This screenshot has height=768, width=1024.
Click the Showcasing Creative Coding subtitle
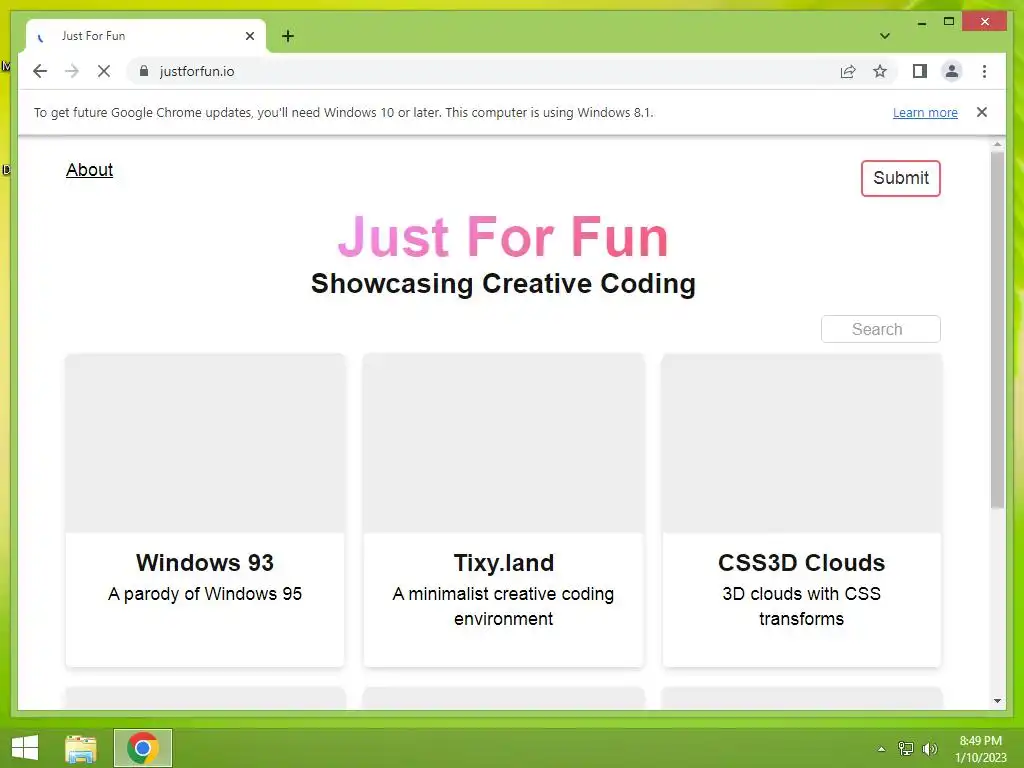[x=503, y=283]
